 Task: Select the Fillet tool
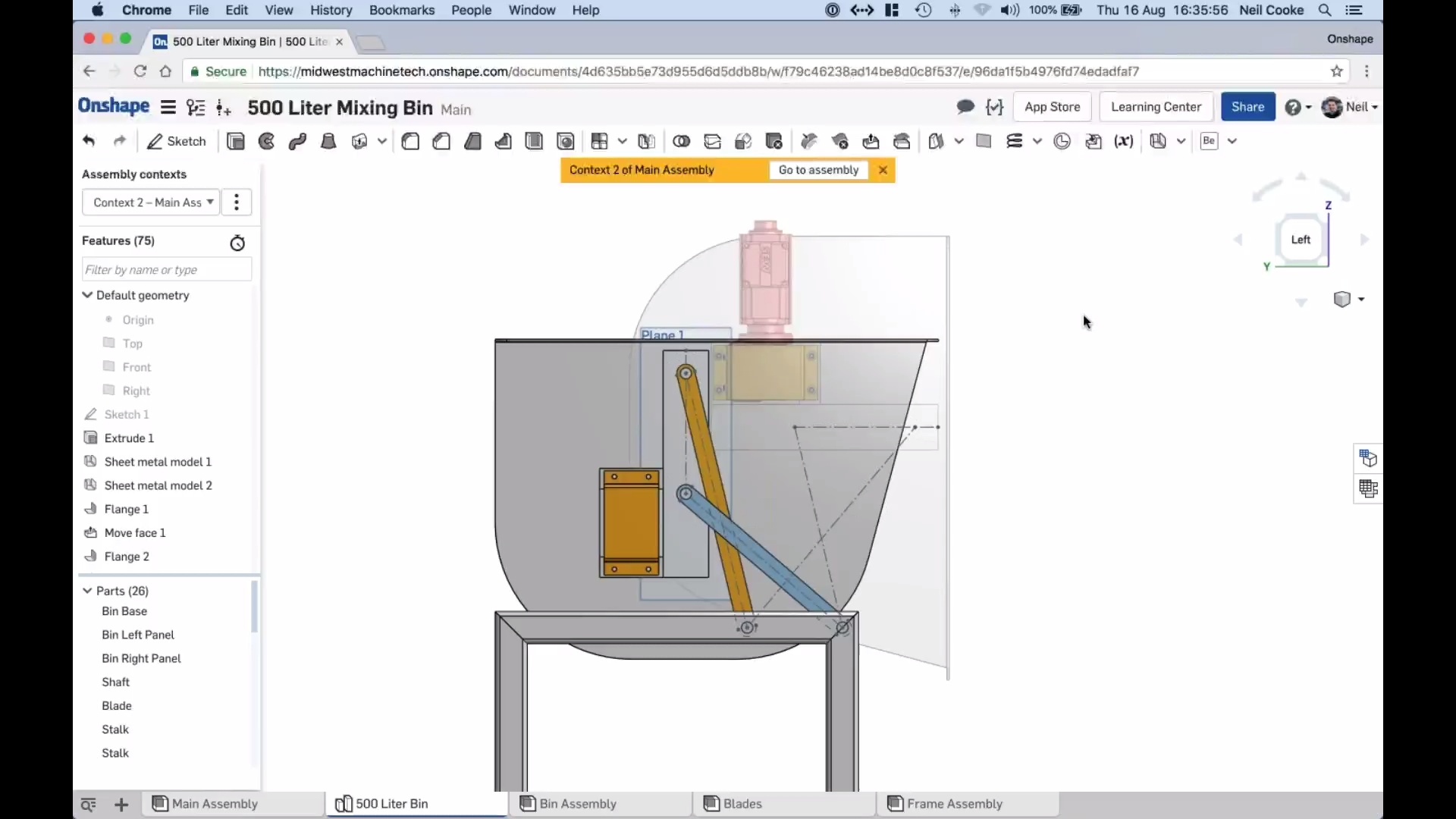pos(410,142)
